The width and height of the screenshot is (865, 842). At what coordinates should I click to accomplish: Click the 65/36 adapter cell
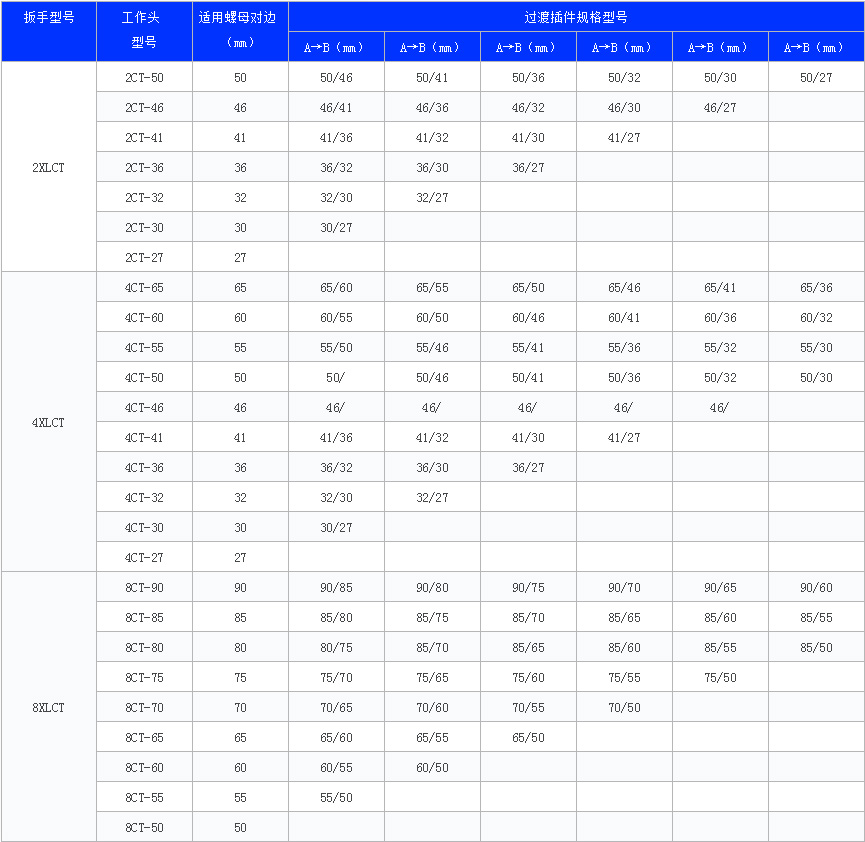[x=816, y=287]
